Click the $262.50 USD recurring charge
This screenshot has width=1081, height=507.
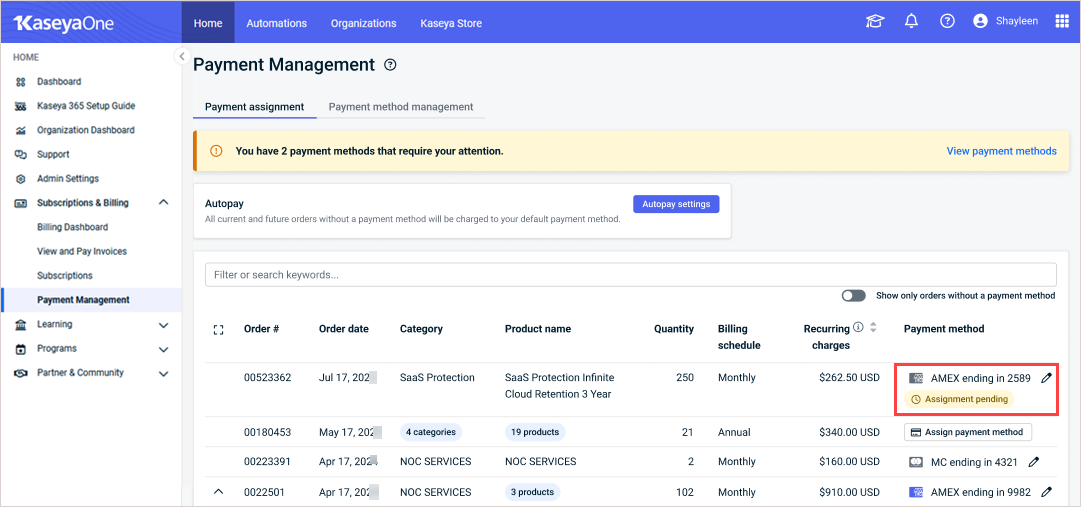pyautogui.click(x=849, y=378)
